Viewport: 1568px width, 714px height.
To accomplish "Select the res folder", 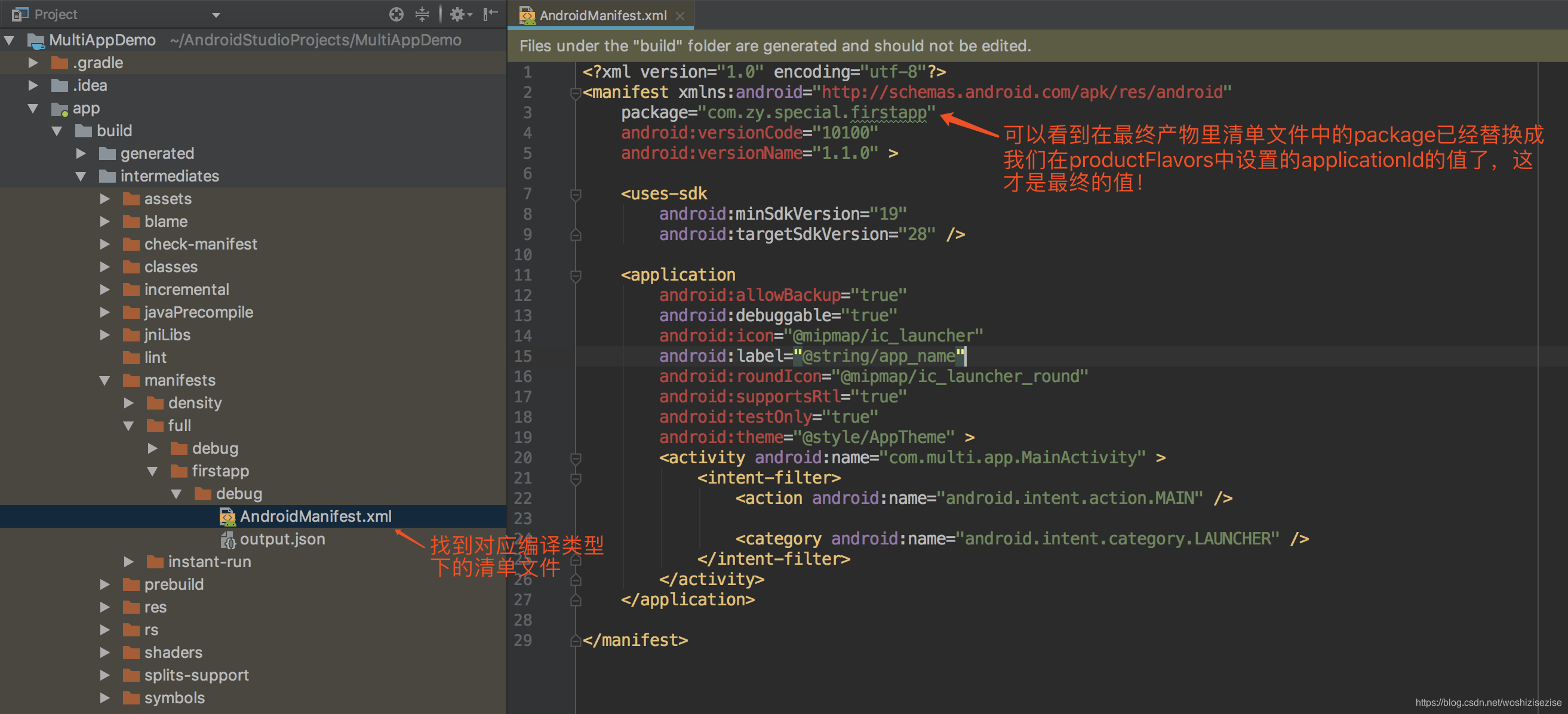I will click(x=155, y=608).
